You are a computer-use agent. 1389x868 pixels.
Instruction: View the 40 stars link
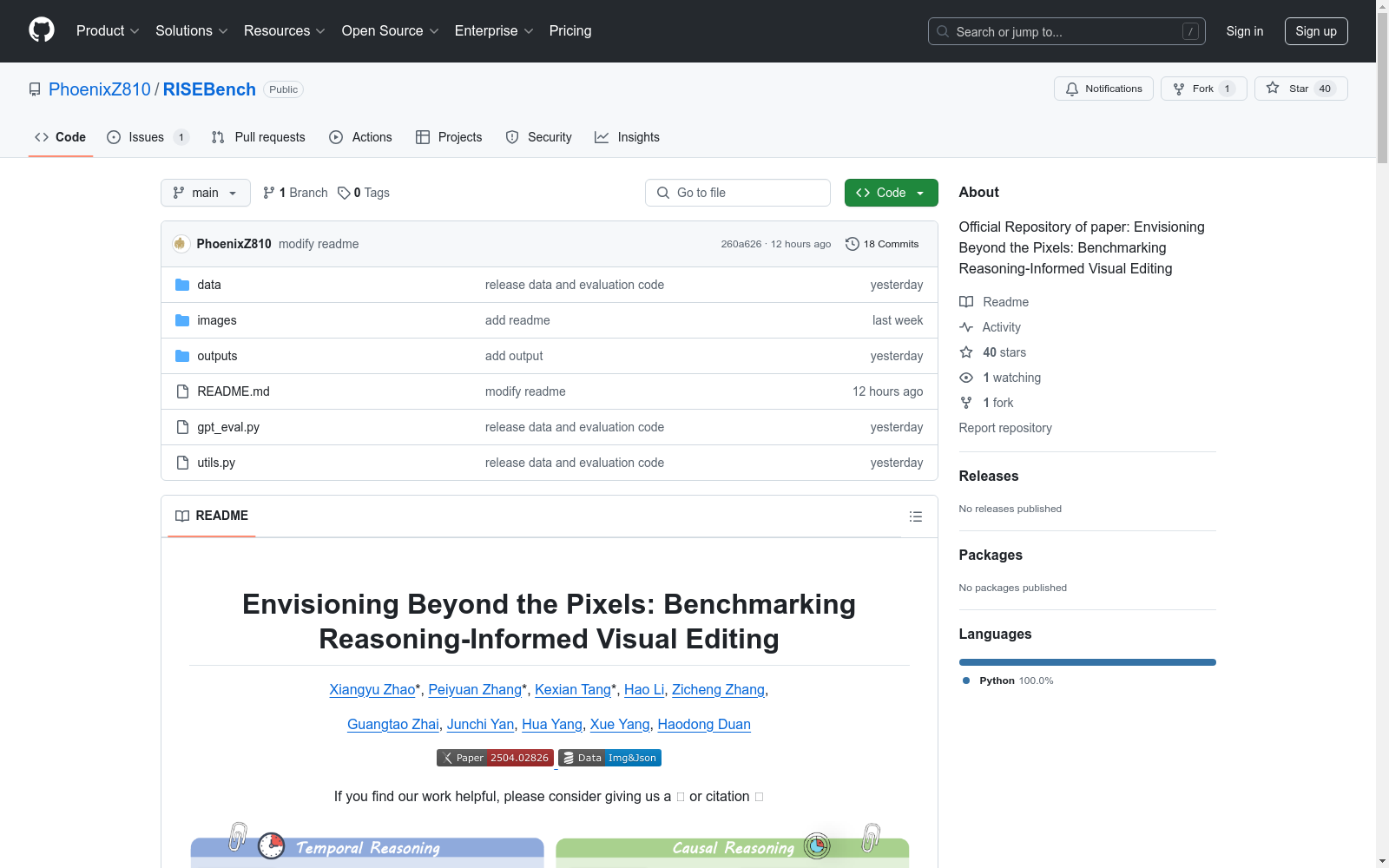click(x=993, y=352)
